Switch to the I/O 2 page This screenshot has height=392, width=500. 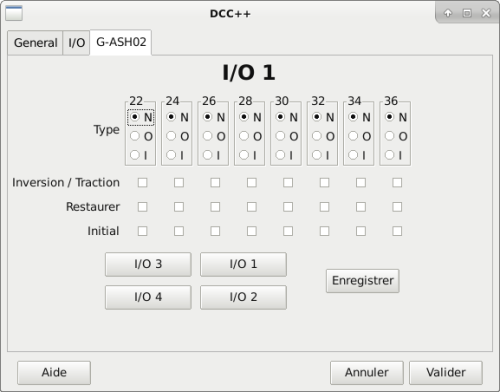243,297
